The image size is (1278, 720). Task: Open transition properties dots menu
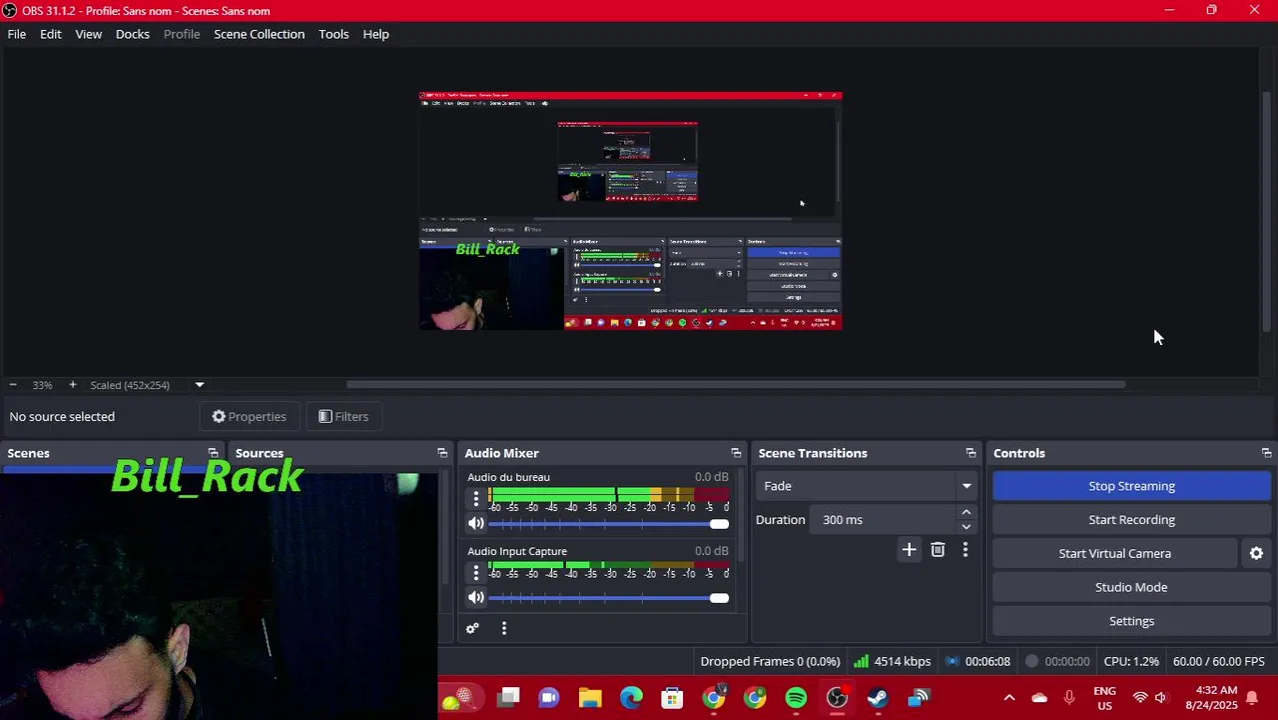(965, 550)
